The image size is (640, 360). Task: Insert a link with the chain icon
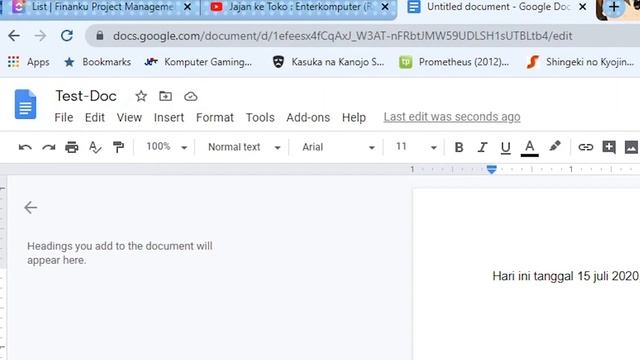(x=585, y=147)
